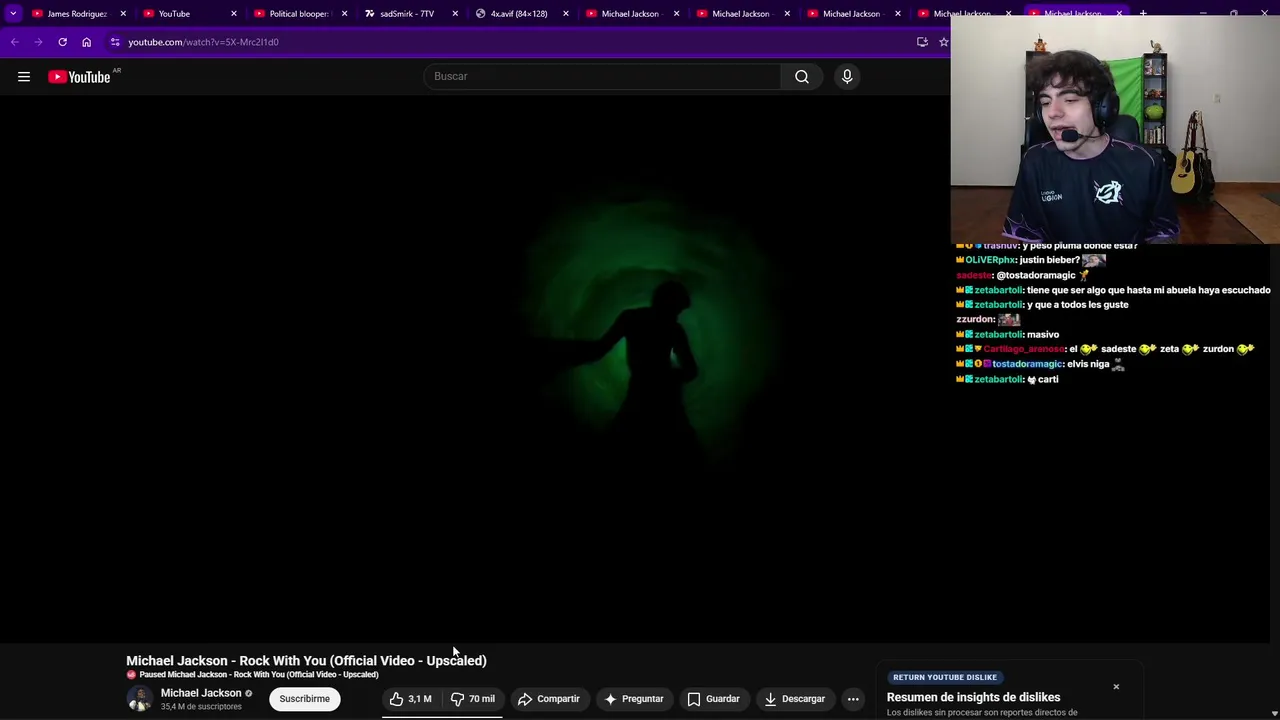The width and height of the screenshot is (1280, 720).
Task: Click the youtube.com address bar URL
Action: pyautogui.click(x=203, y=42)
